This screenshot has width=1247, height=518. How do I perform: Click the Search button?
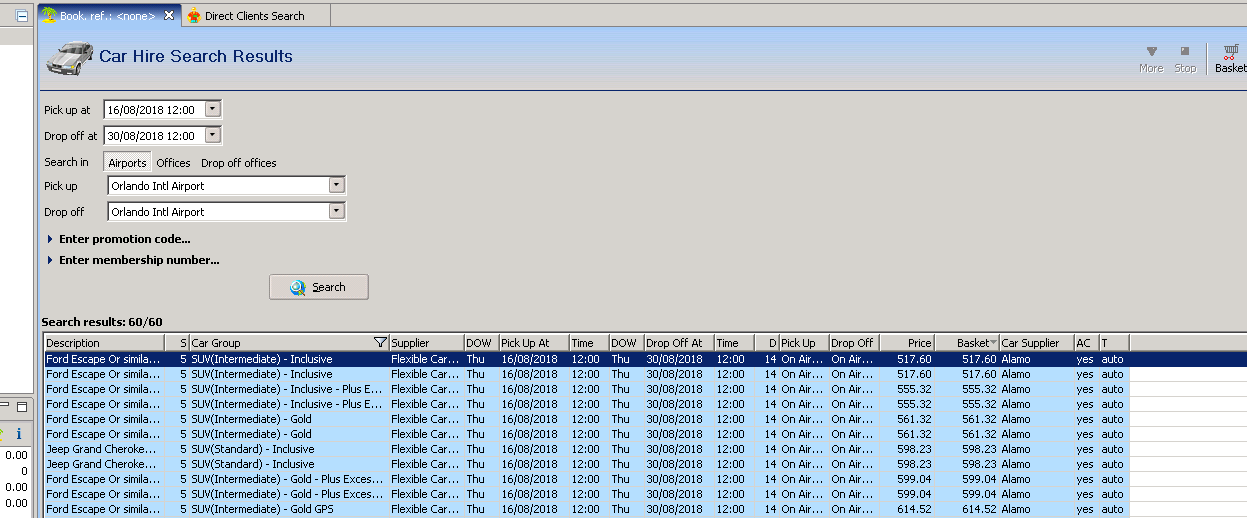(x=319, y=287)
